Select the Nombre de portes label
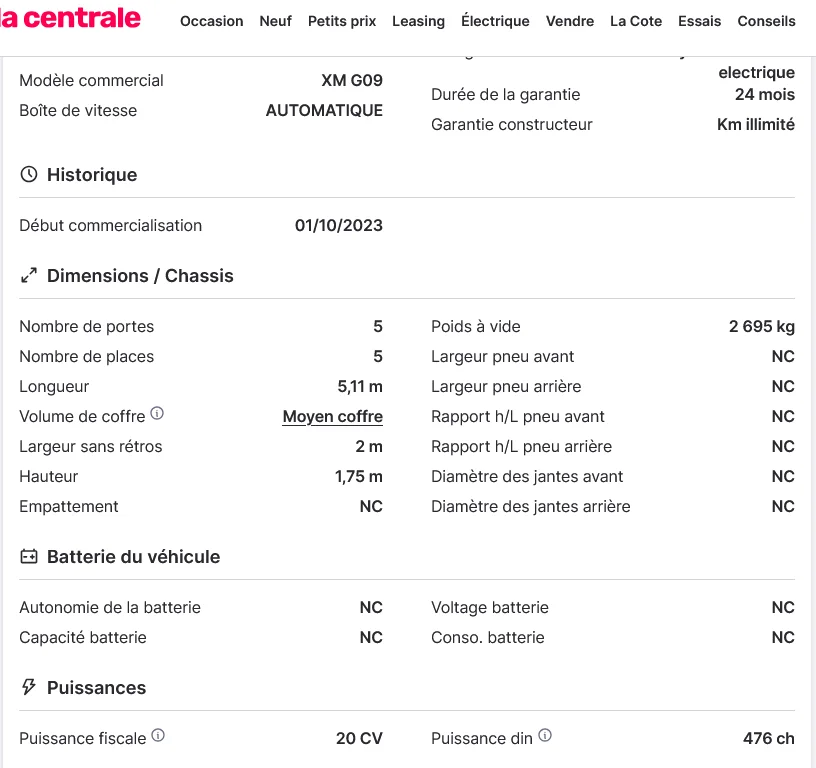 coord(87,327)
